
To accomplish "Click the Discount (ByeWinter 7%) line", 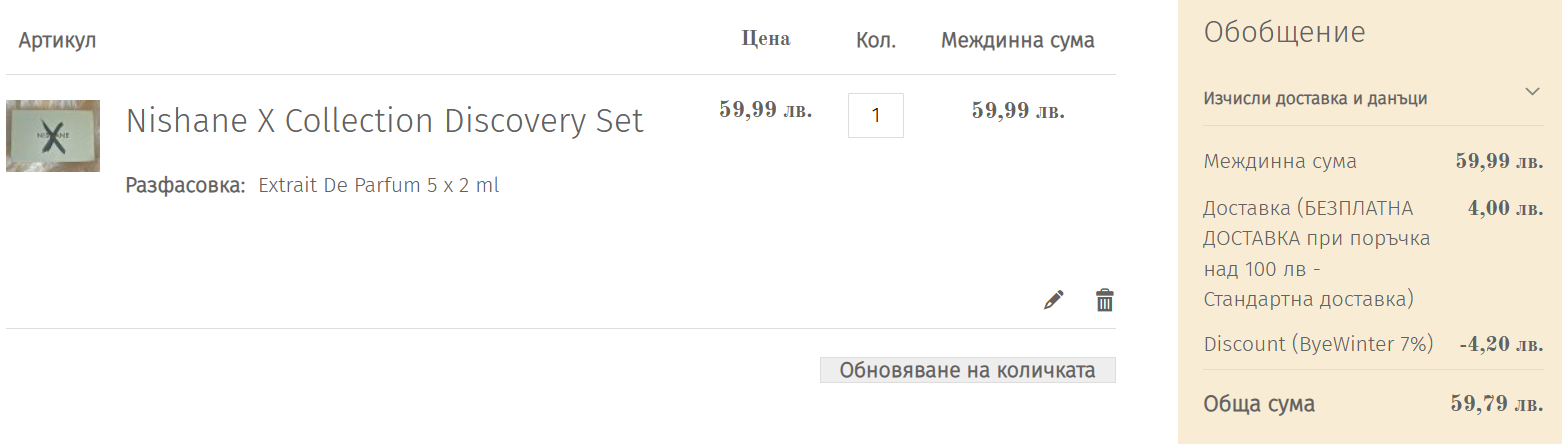I will coord(1318,344).
